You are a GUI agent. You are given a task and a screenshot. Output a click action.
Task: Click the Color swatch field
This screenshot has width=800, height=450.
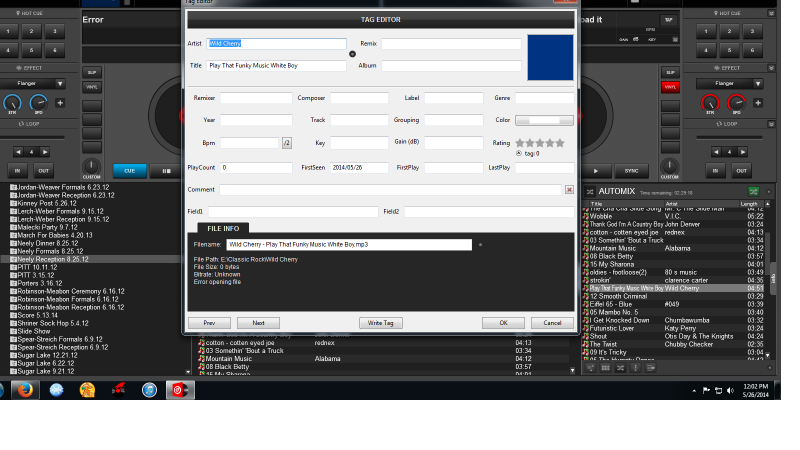coord(544,120)
